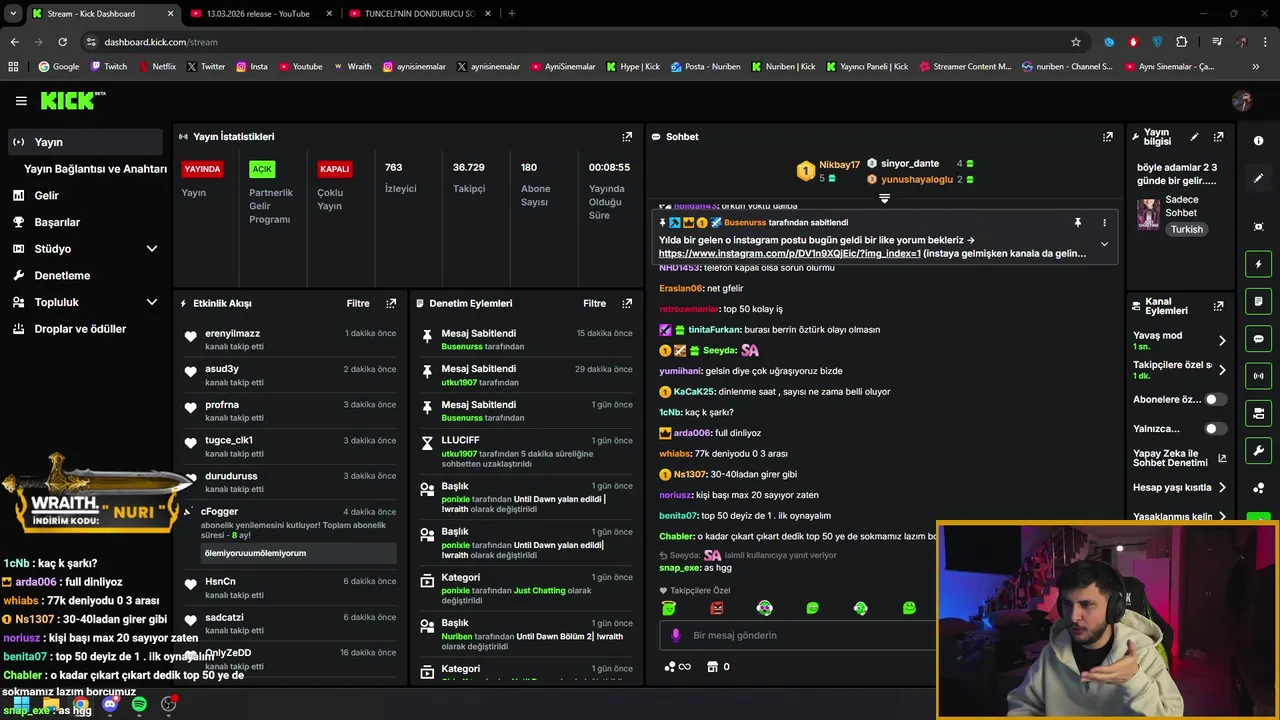Open Hesap yaşı kısıtla settings arrow
Viewport: 1280px width, 720px height.
click(1221, 488)
